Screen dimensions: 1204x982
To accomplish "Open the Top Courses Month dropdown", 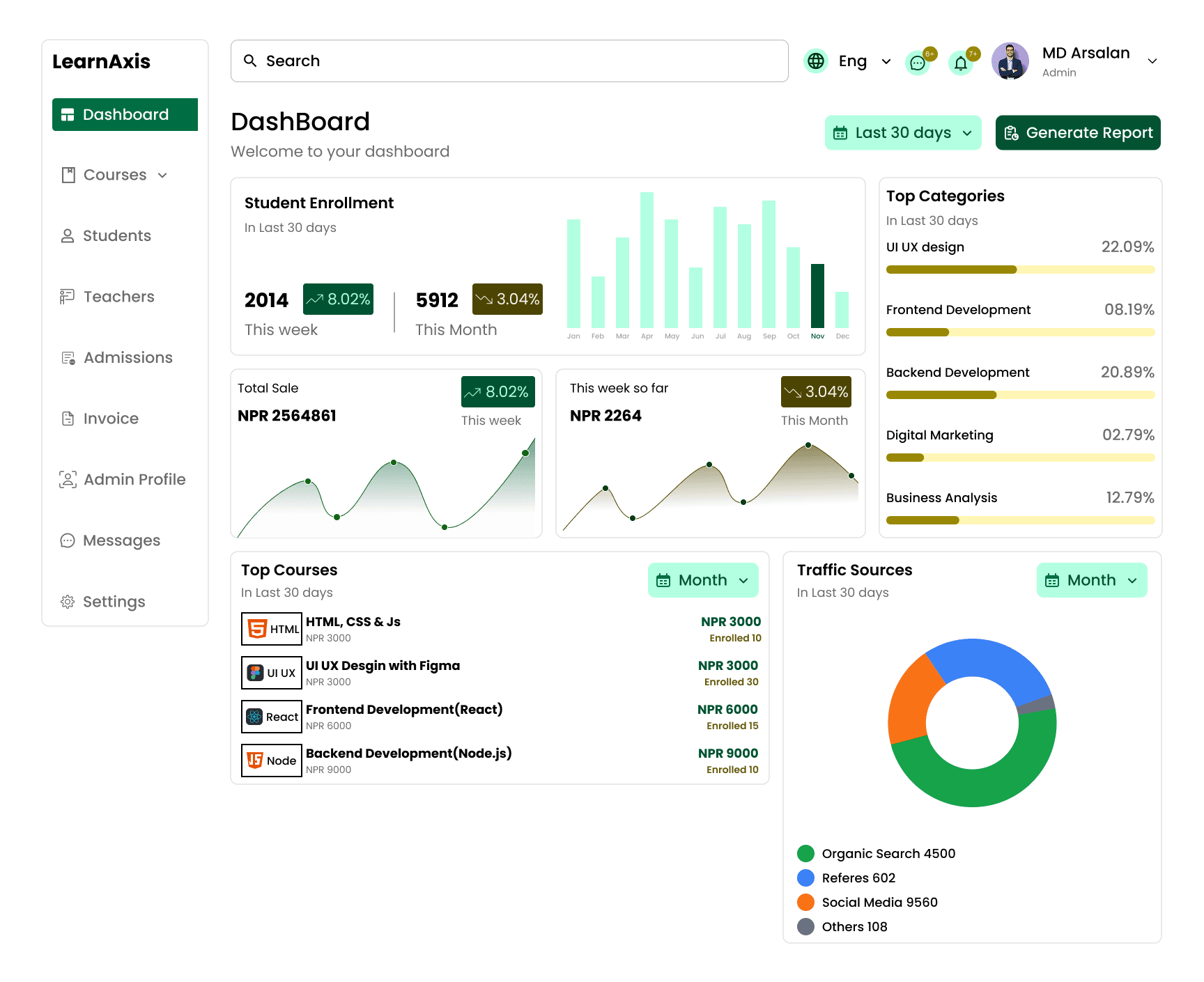I will (x=703, y=580).
